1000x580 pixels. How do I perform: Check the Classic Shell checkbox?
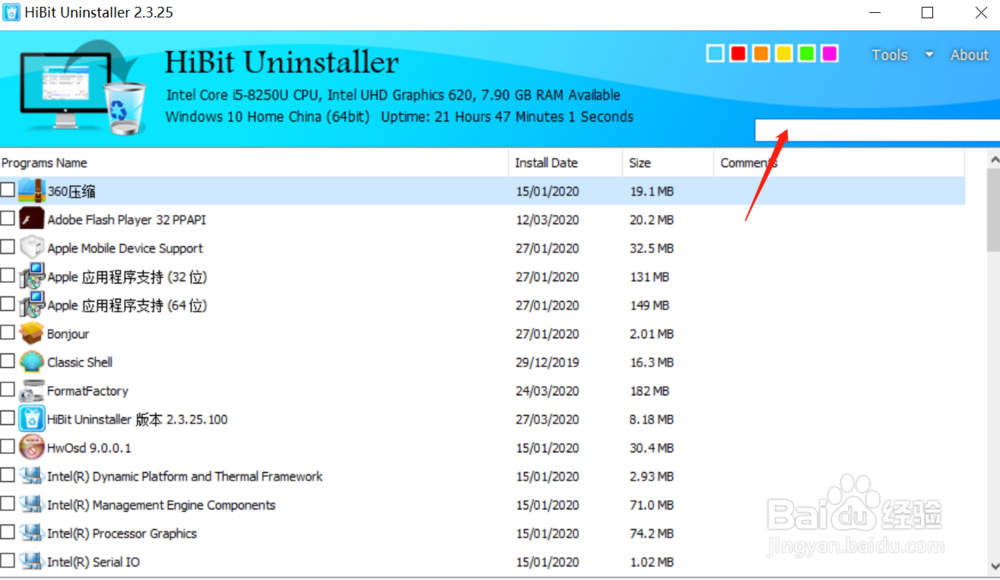[x=8, y=361]
